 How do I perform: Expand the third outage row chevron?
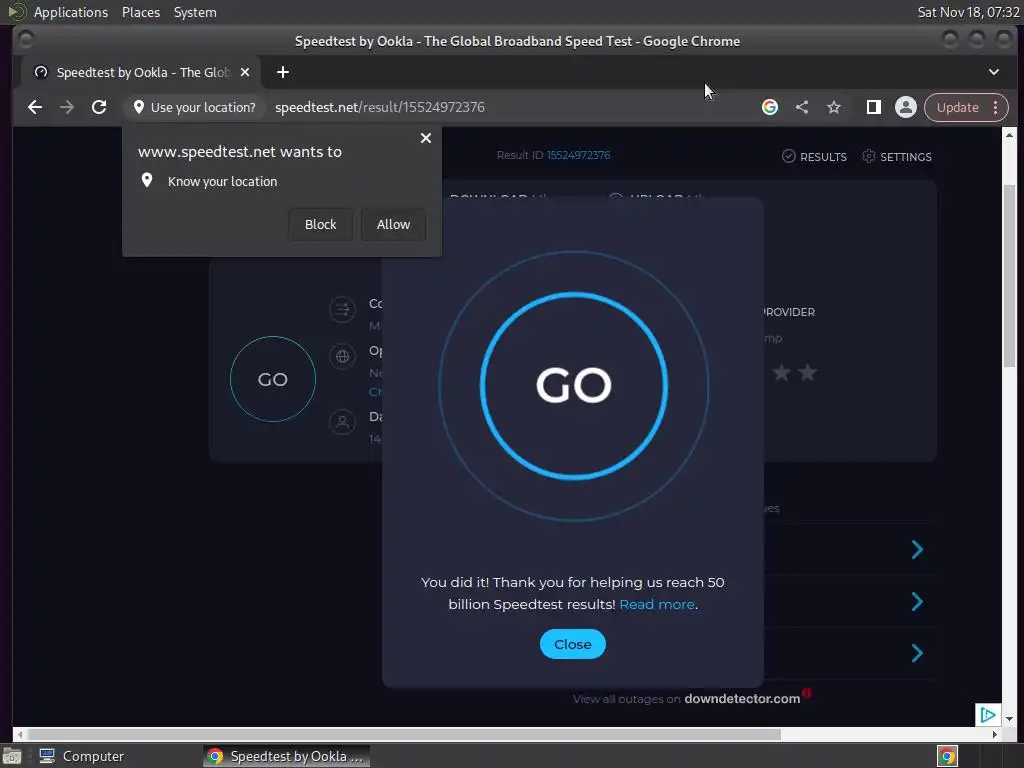(x=917, y=653)
